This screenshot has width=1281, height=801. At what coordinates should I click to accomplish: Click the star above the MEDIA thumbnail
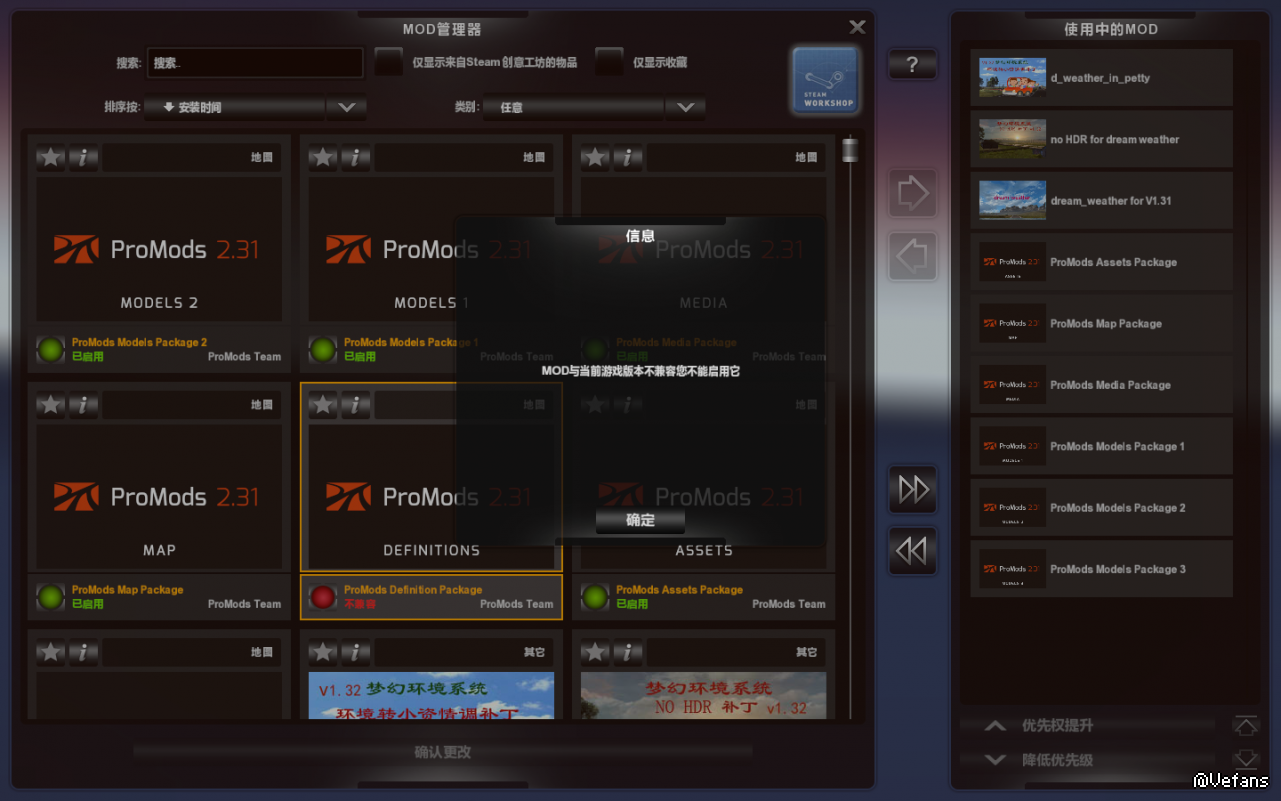(595, 157)
